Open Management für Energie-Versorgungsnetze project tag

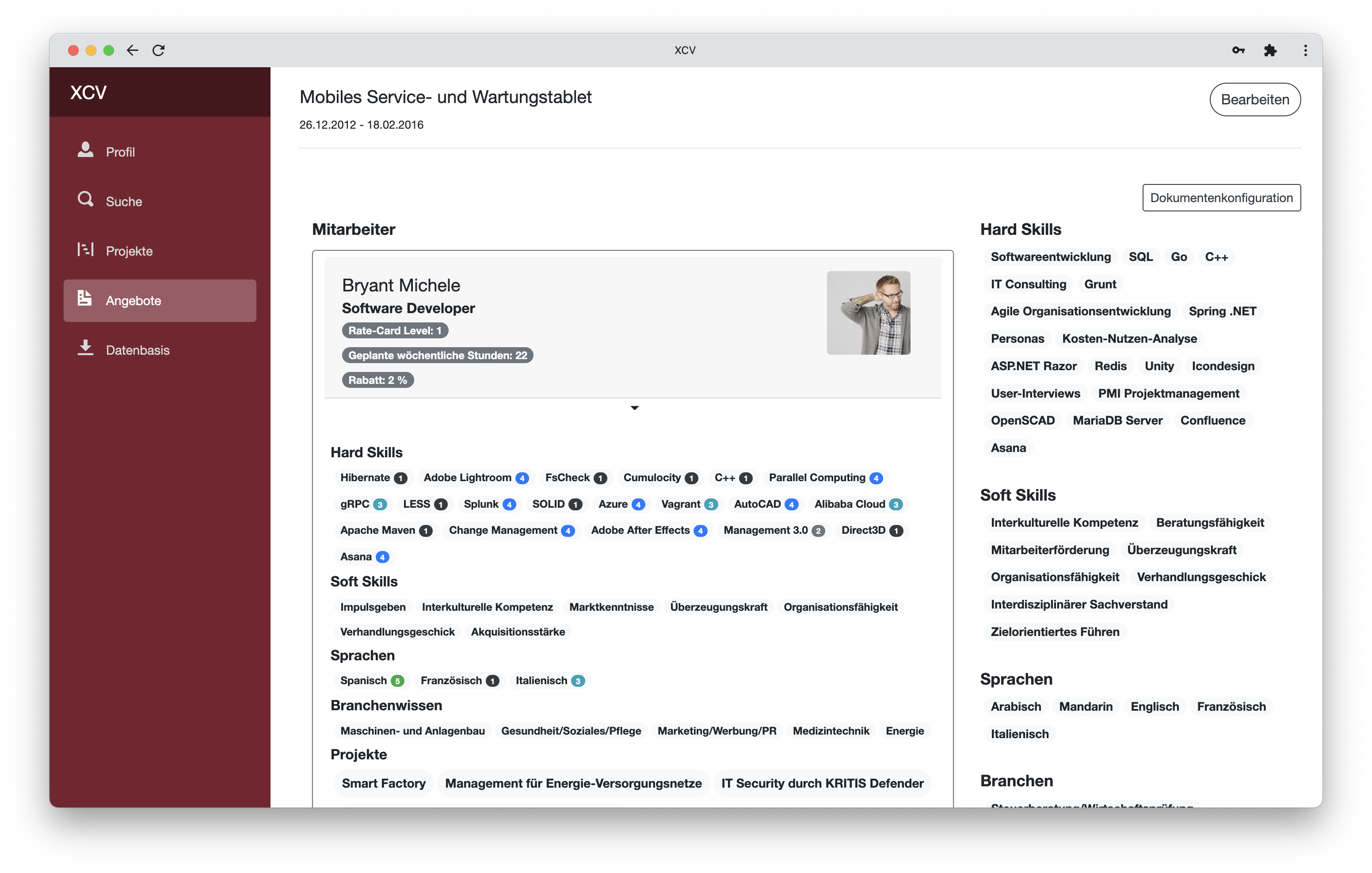pos(573,784)
